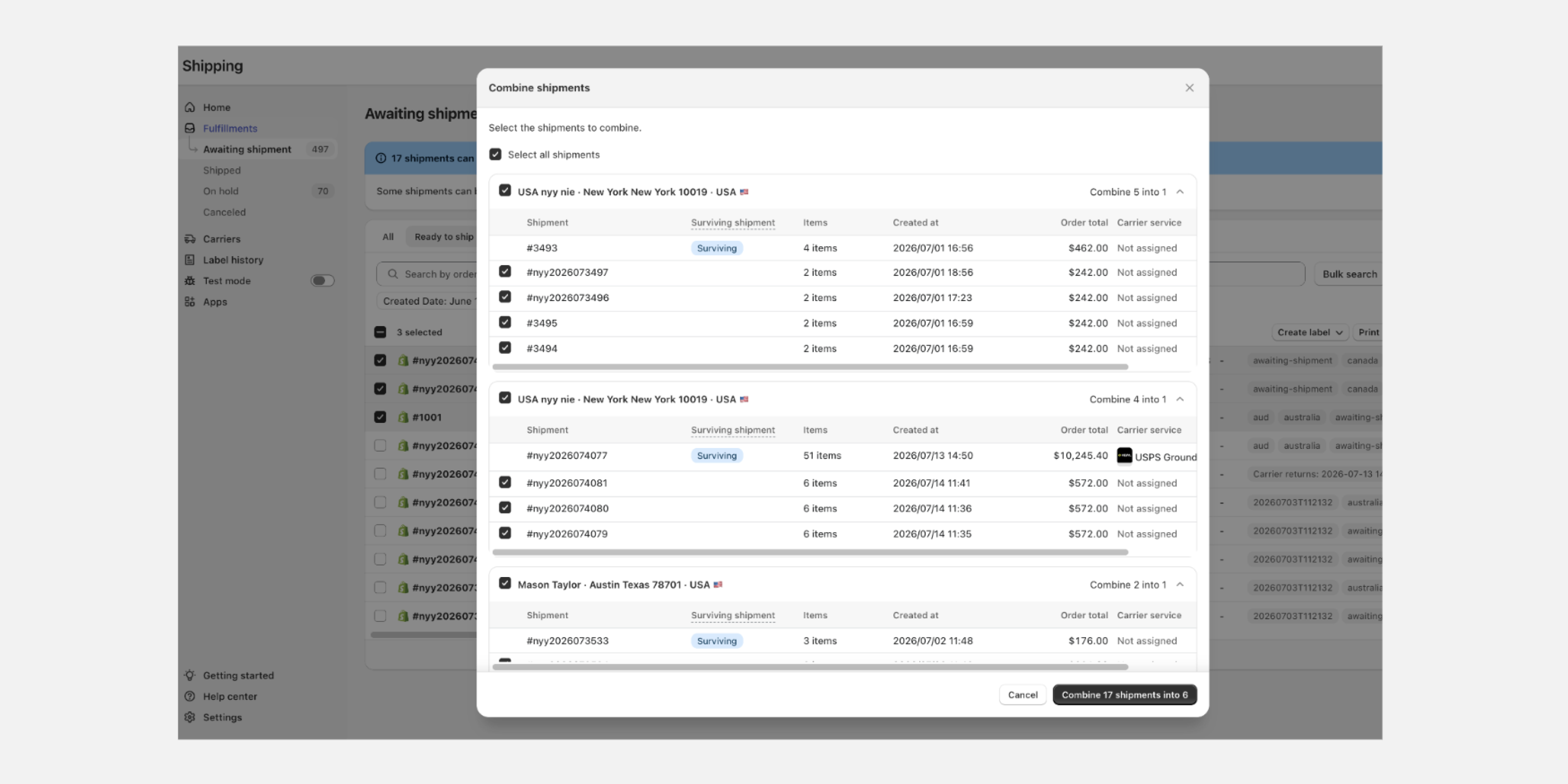The image size is (1568, 784).
Task: Click Shopify icon beside order #1001
Action: [x=403, y=417]
